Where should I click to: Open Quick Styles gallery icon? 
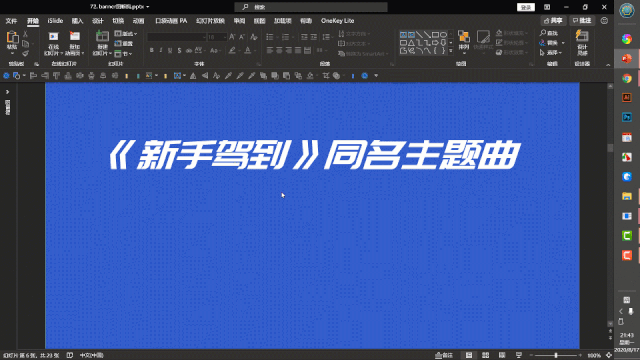point(483,37)
